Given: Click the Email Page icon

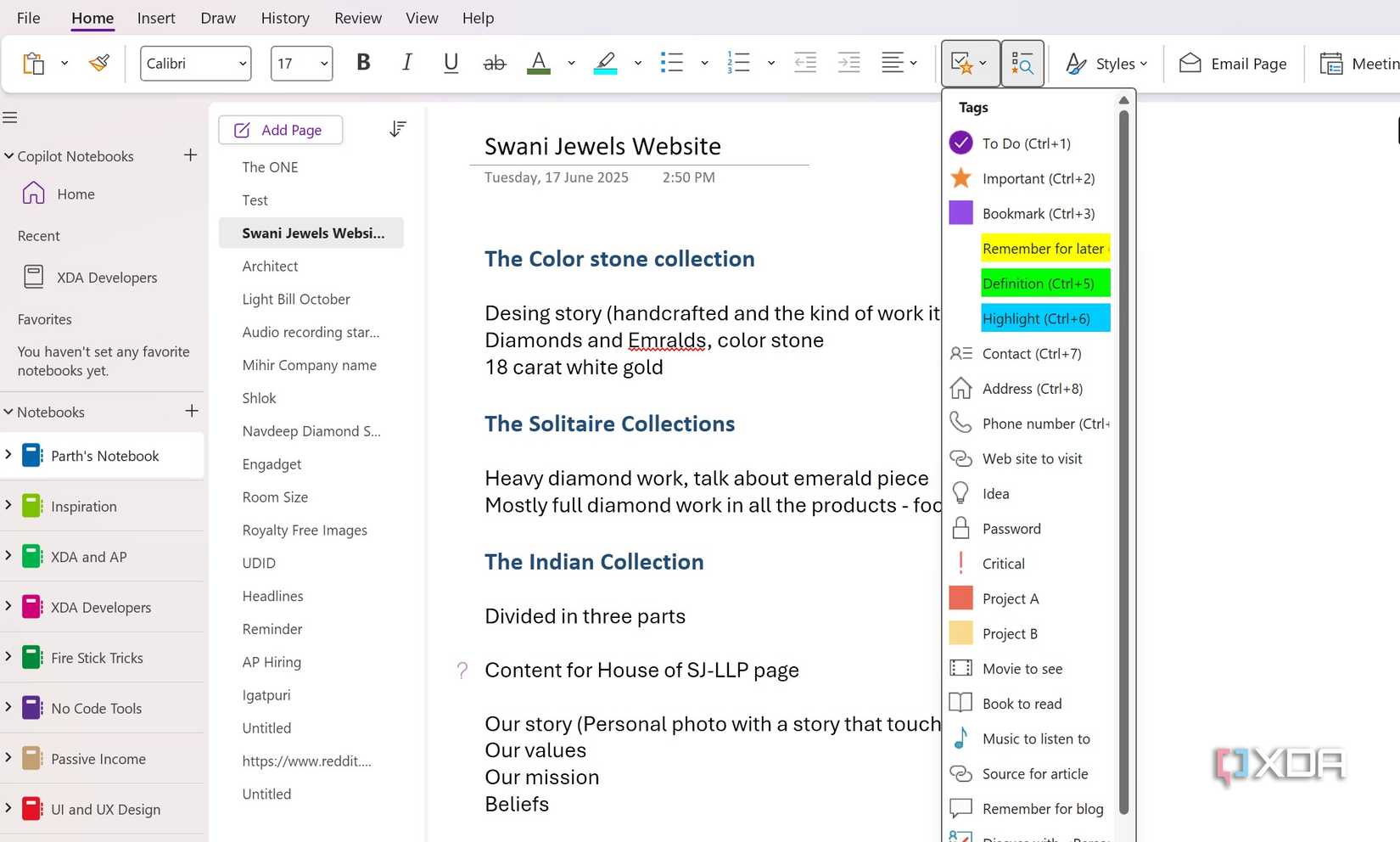Looking at the screenshot, I should coord(1190,63).
